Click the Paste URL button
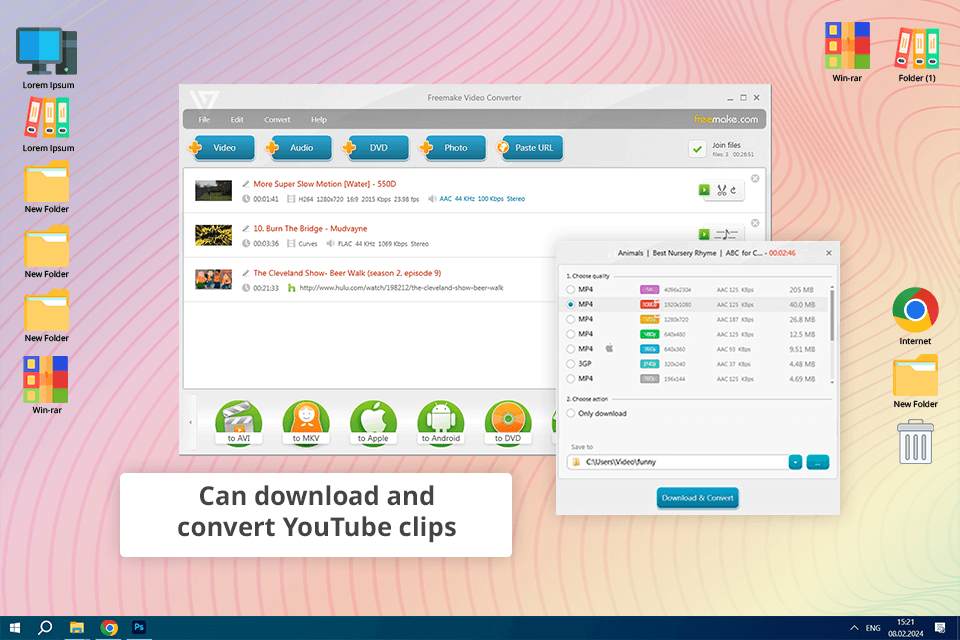 530,148
